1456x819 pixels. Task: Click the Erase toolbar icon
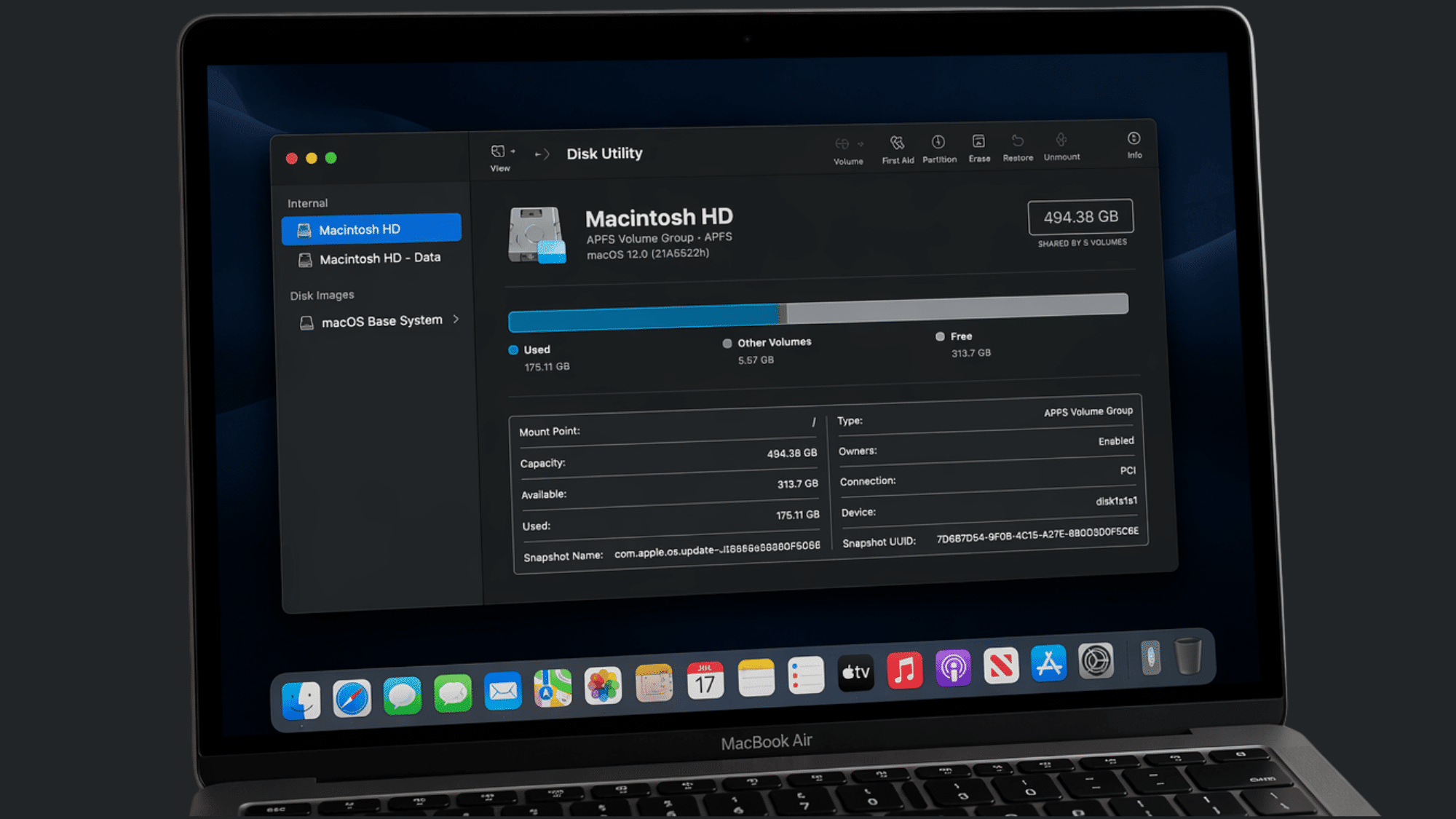click(x=979, y=148)
